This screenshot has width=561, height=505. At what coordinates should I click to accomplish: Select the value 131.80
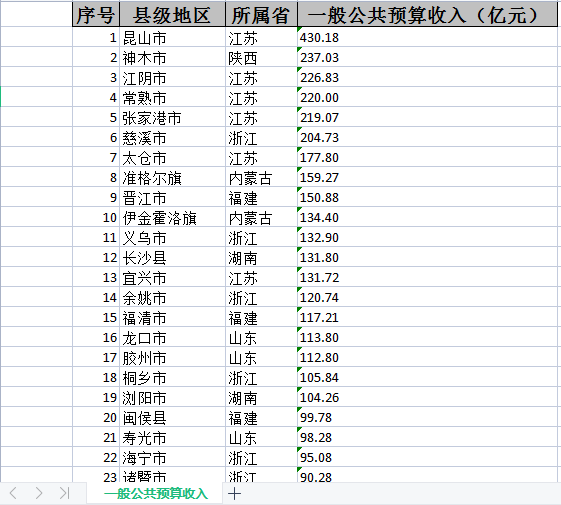pyautogui.click(x=427, y=258)
